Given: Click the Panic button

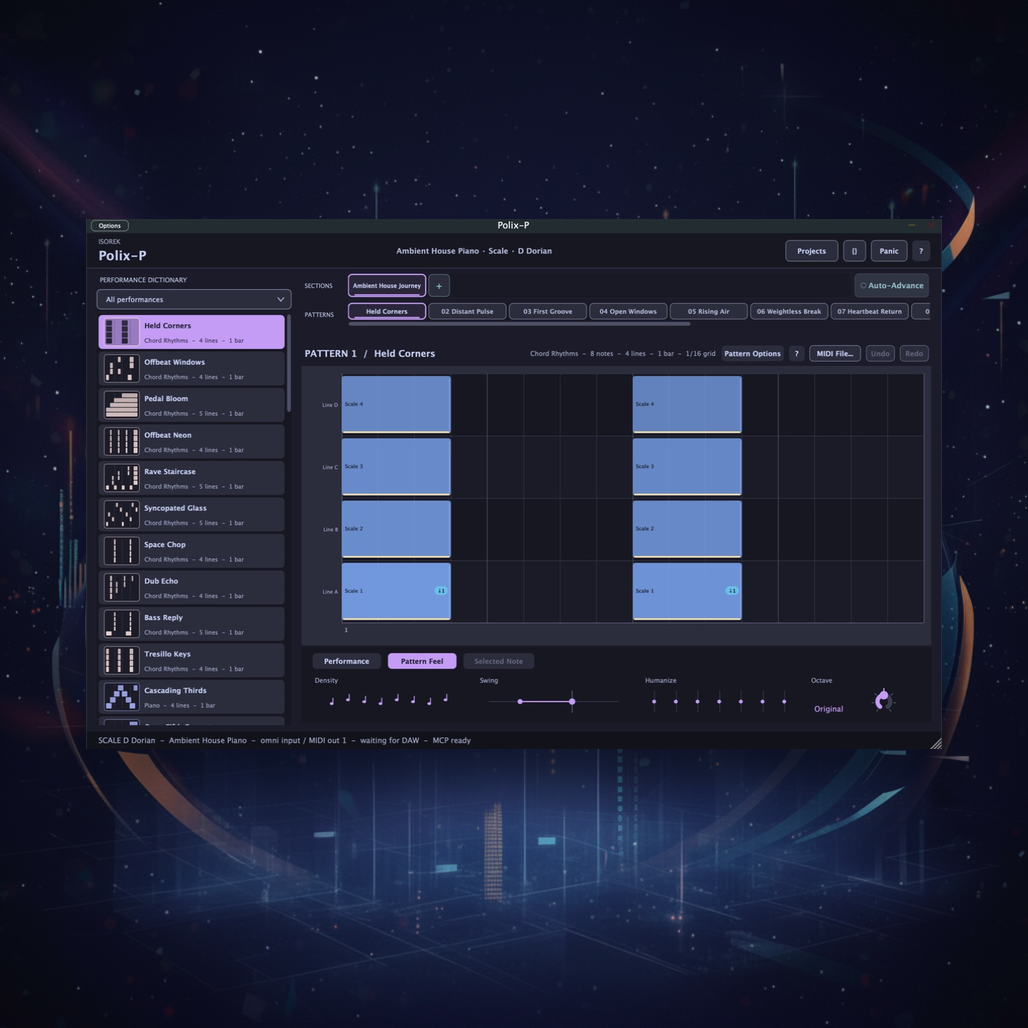Looking at the screenshot, I should (x=889, y=251).
